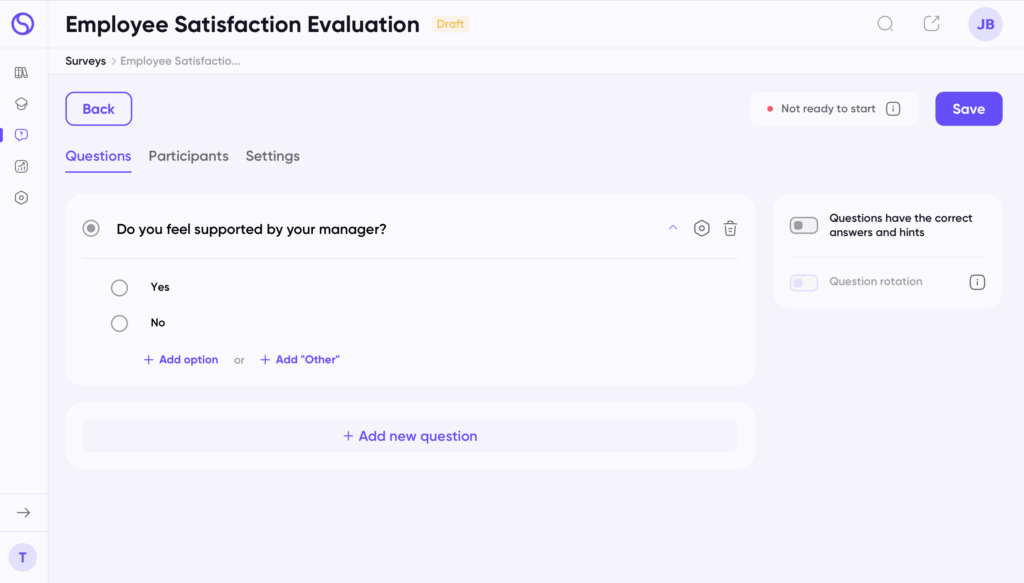Click Add new question
This screenshot has height=583, width=1024.
pos(410,436)
